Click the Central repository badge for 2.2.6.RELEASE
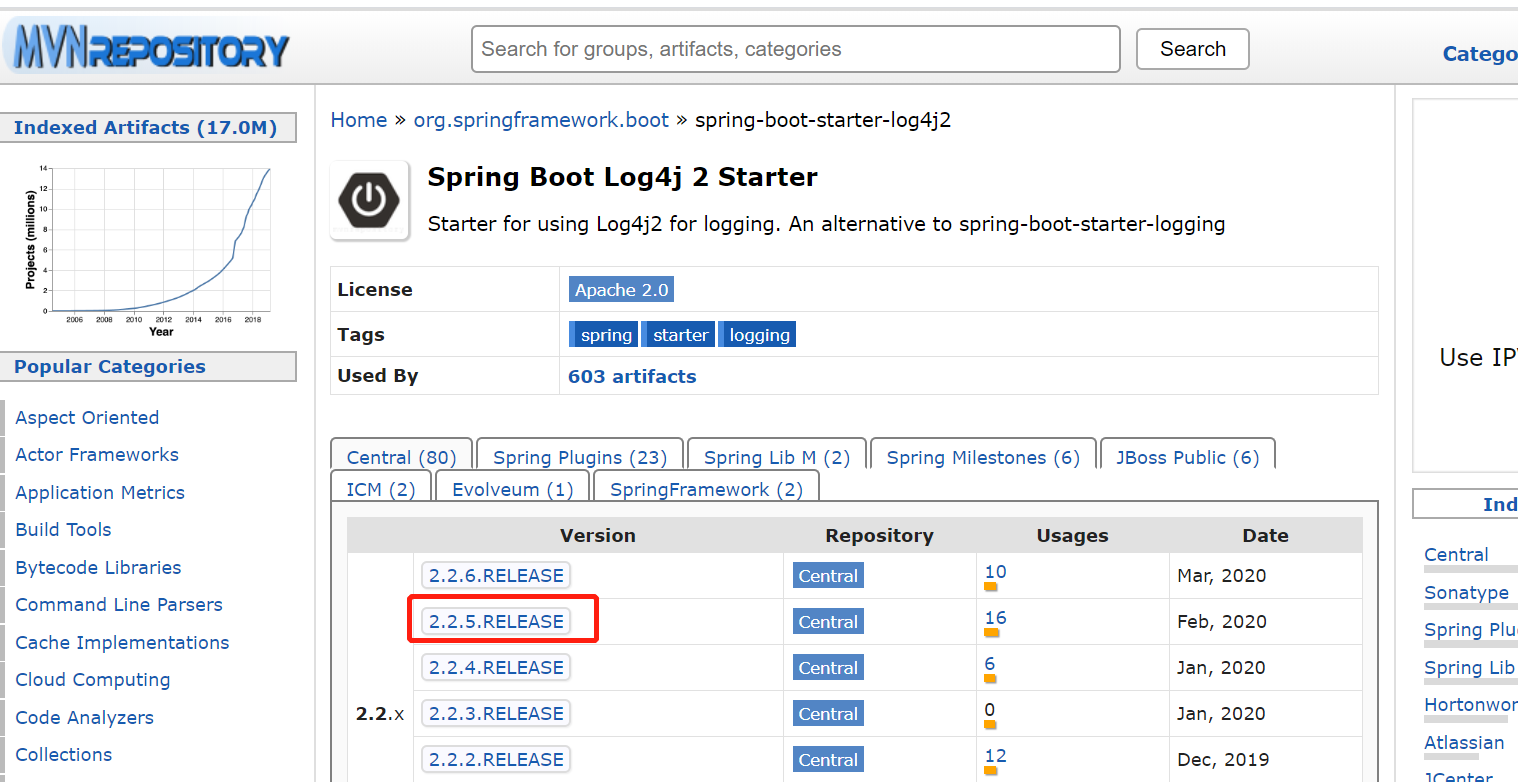The width and height of the screenshot is (1518, 782). click(828, 576)
